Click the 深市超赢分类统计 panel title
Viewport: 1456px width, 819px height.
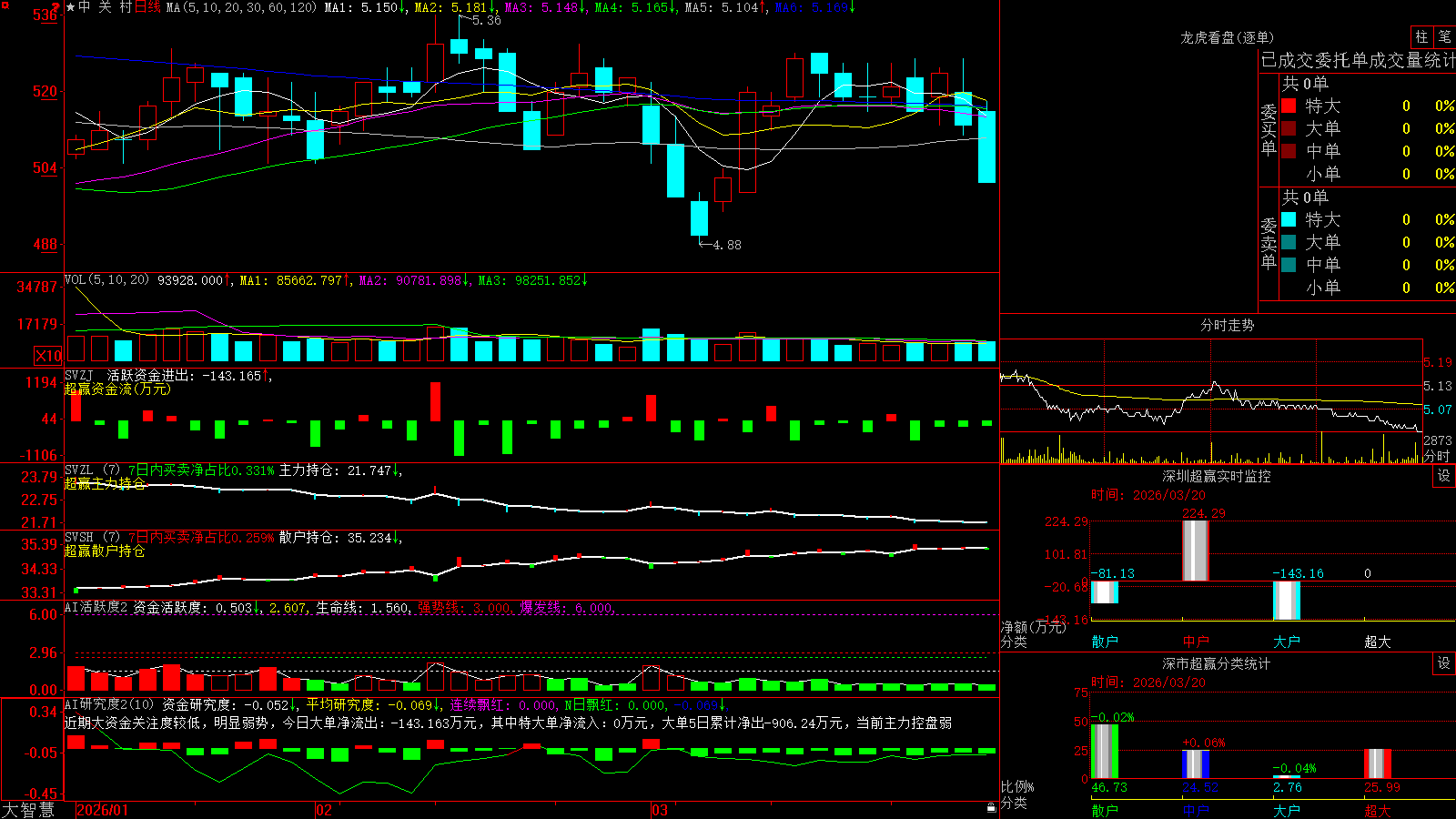pyautogui.click(x=1216, y=663)
